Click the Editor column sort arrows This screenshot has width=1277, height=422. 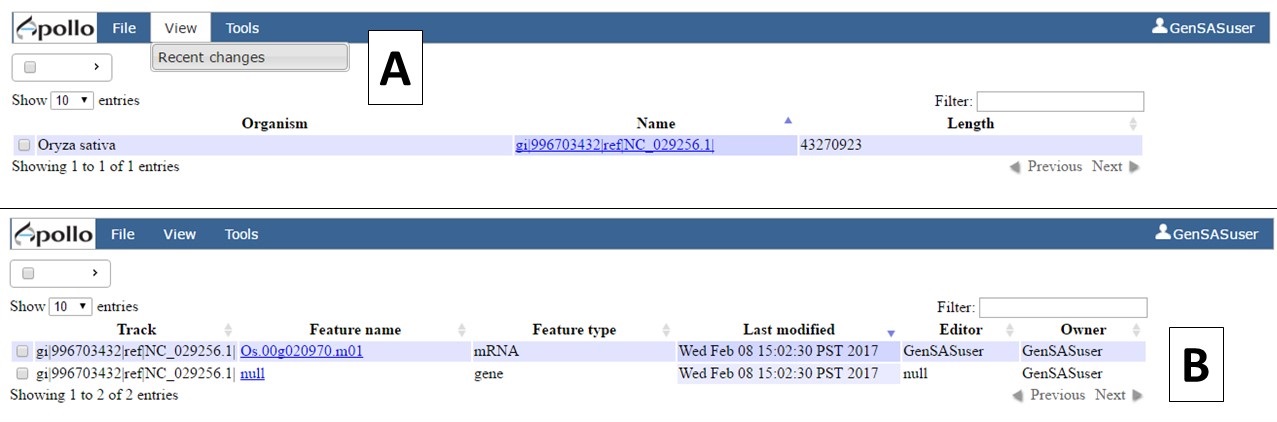[x=1010, y=330]
